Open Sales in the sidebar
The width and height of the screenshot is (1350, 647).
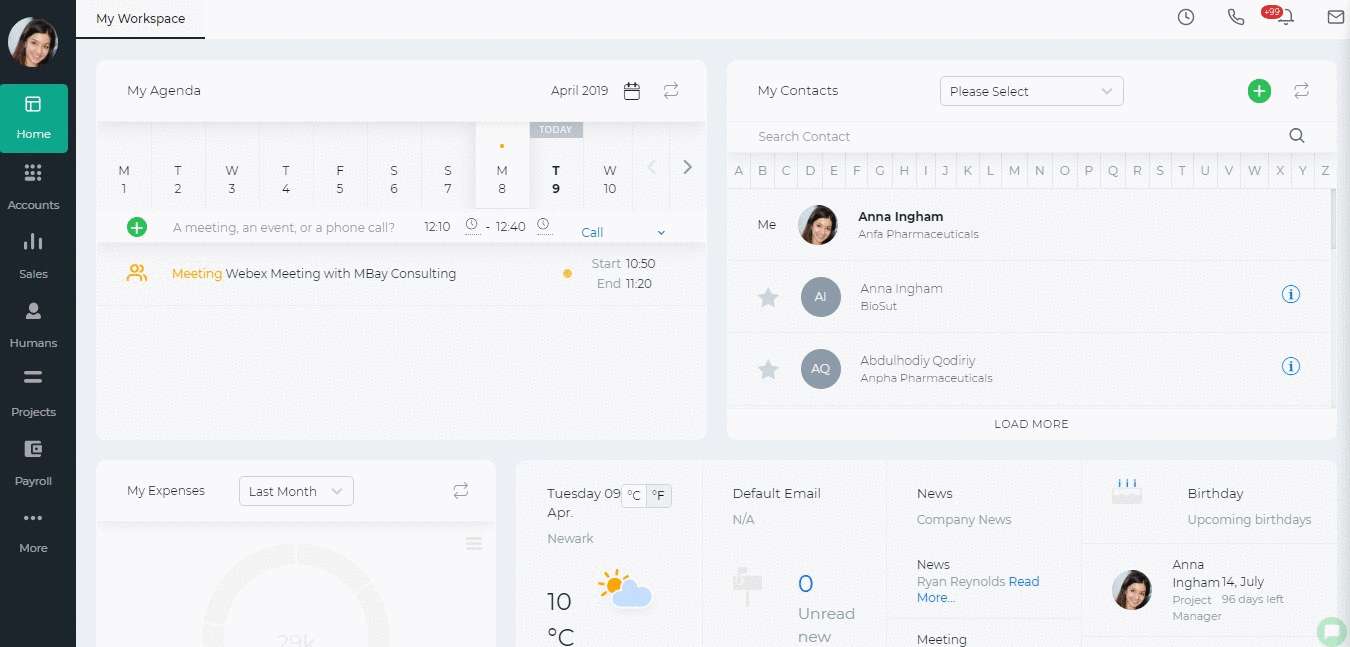click(x=34, y=256)
